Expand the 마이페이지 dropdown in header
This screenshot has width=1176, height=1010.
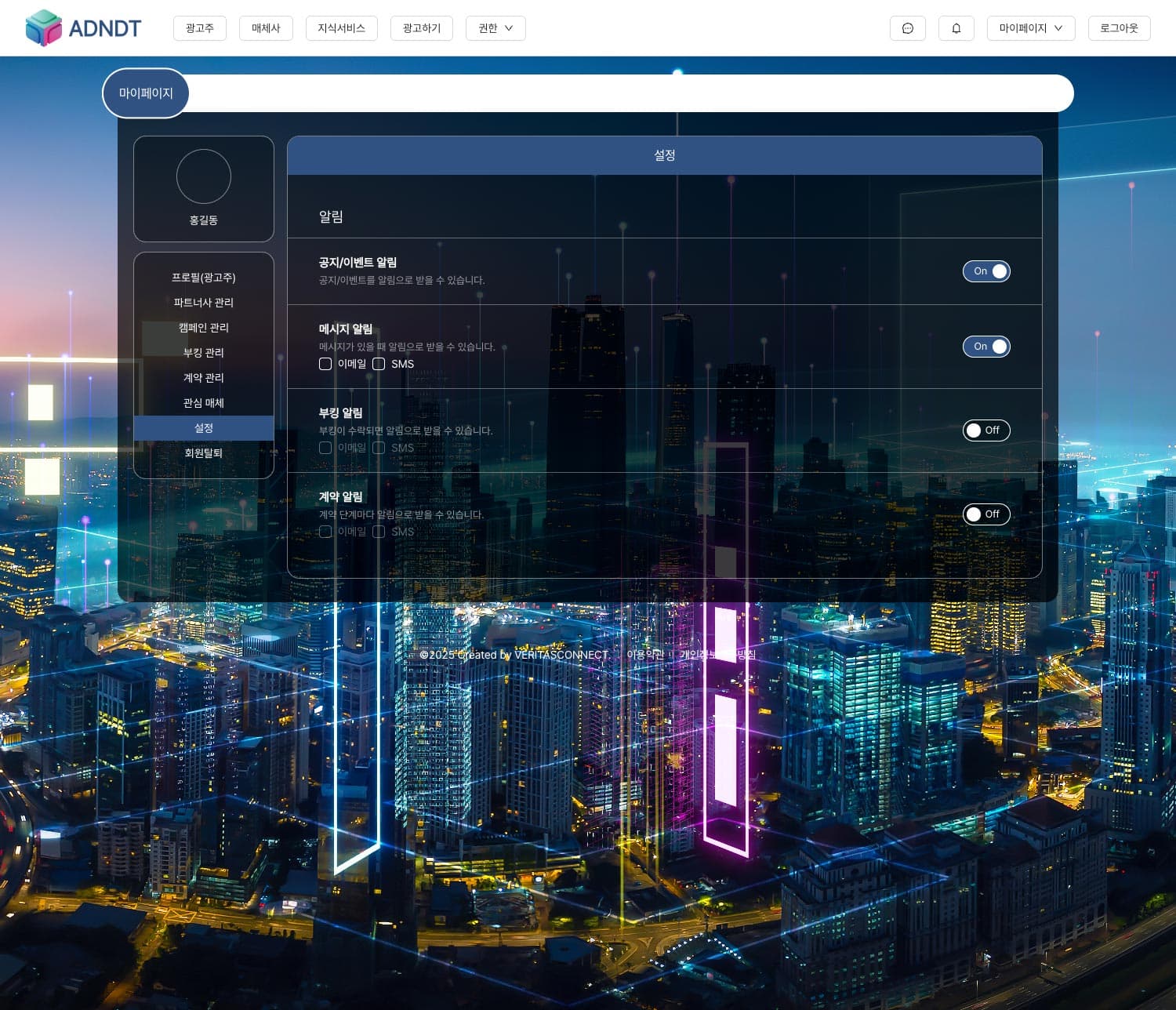pyautogui.click(x=1030, y=28)
